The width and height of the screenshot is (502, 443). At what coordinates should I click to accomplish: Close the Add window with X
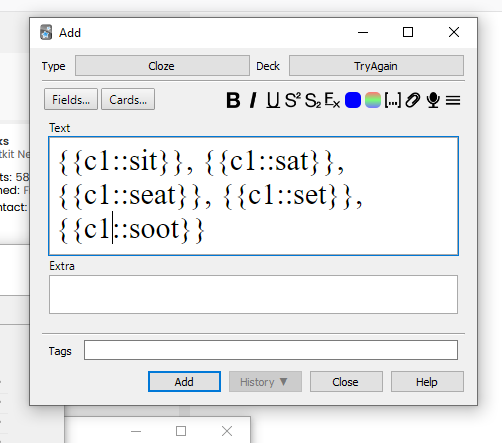pyautogui.click(x=454, y=32)
